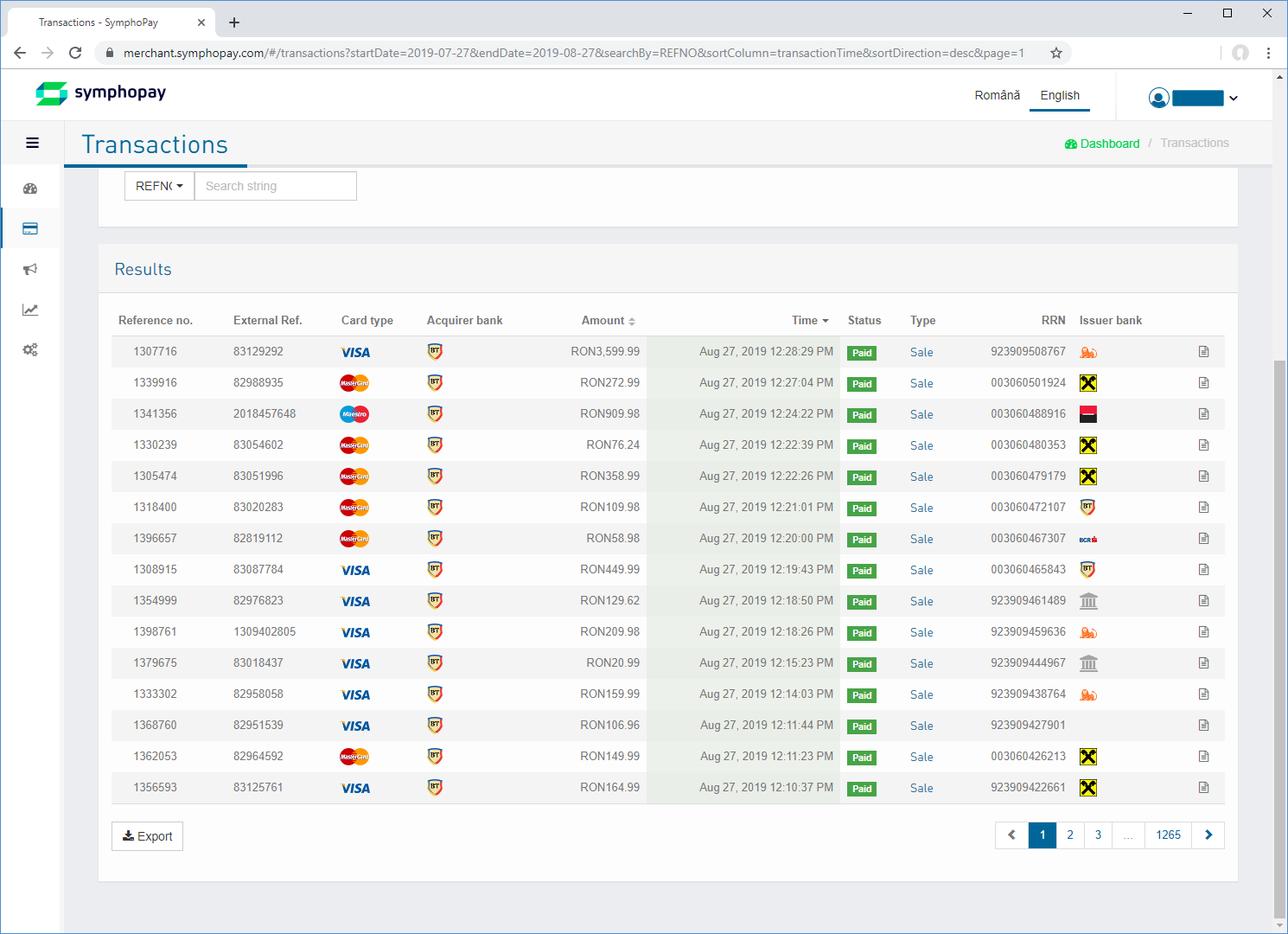Open the megaphone icon in the sidebar
The height and width of the screenshot is (934, 1288).
pos(30,270)
